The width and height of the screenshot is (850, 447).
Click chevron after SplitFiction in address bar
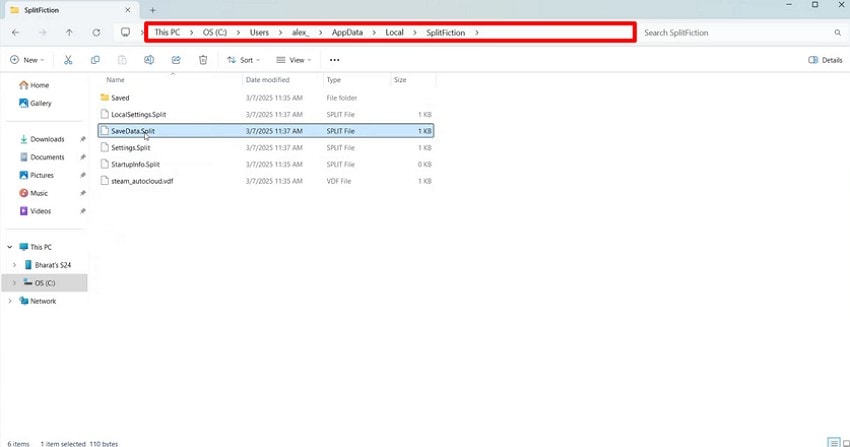[x=476, y=33]
